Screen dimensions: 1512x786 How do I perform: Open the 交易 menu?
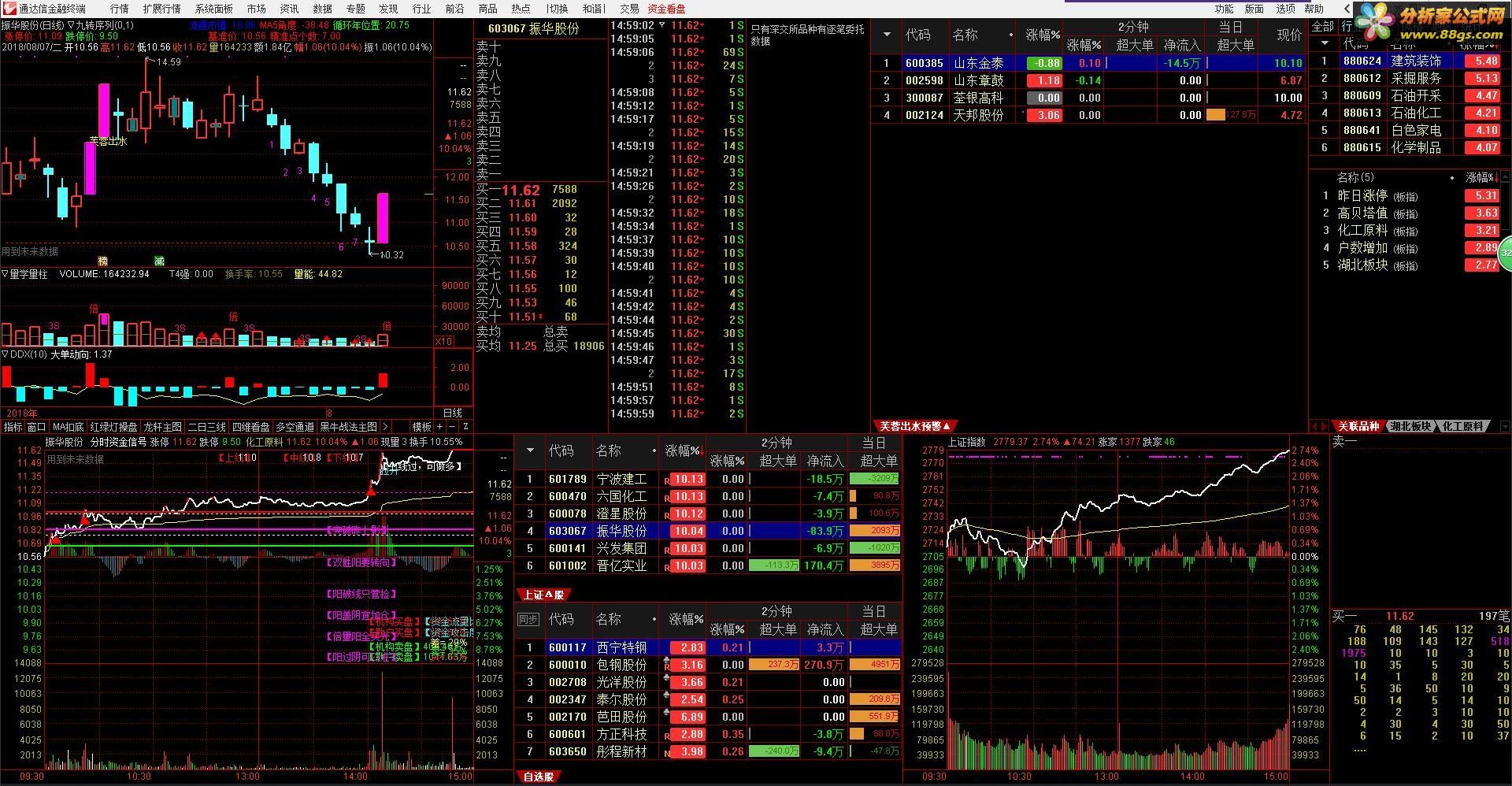coord(629,9)
